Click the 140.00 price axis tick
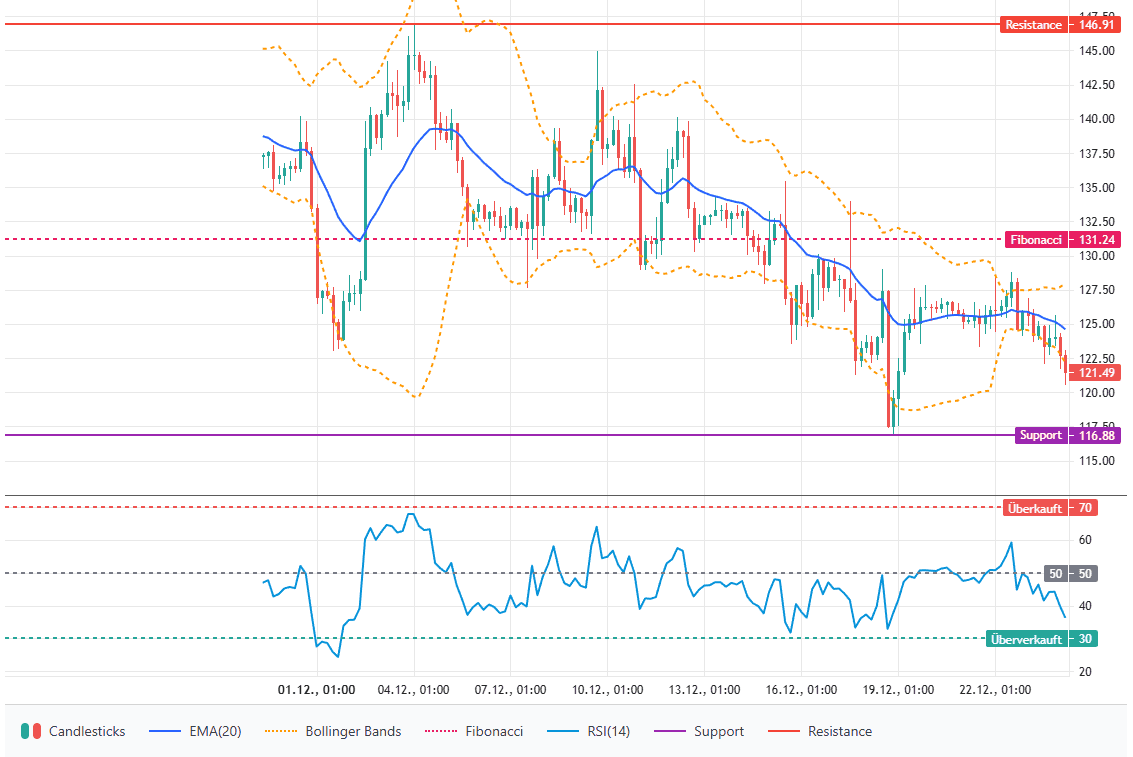This screenshot has height=757, width=1133. (1095, 119)
